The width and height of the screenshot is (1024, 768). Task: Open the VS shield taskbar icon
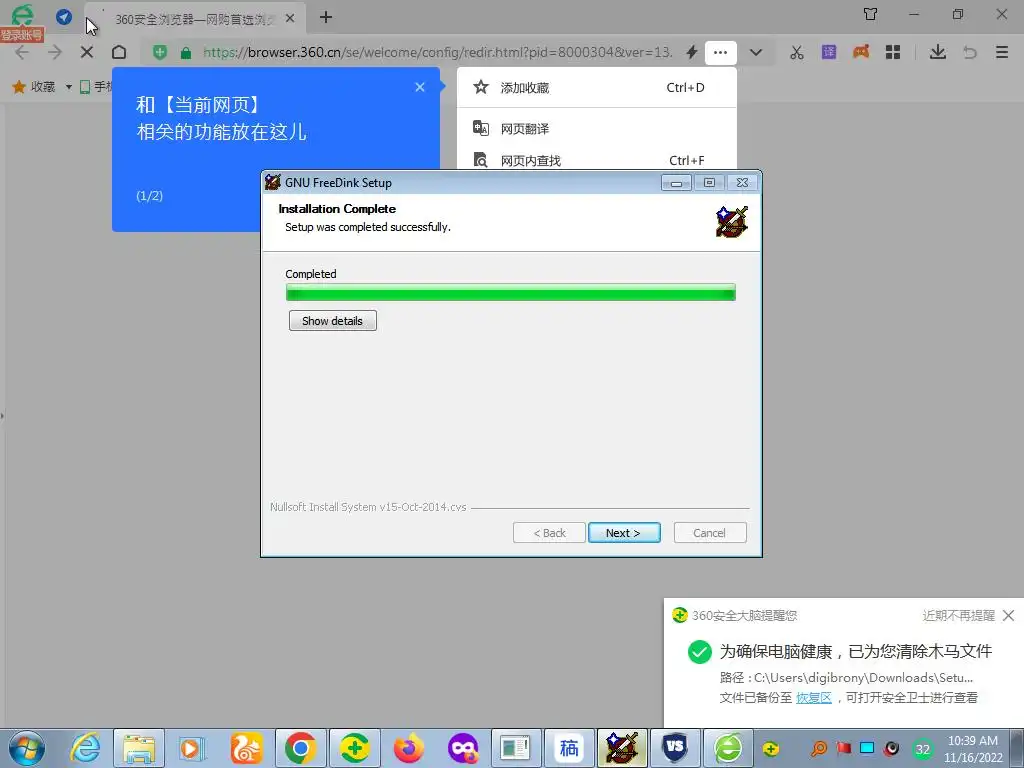click(x=675, y=748)
